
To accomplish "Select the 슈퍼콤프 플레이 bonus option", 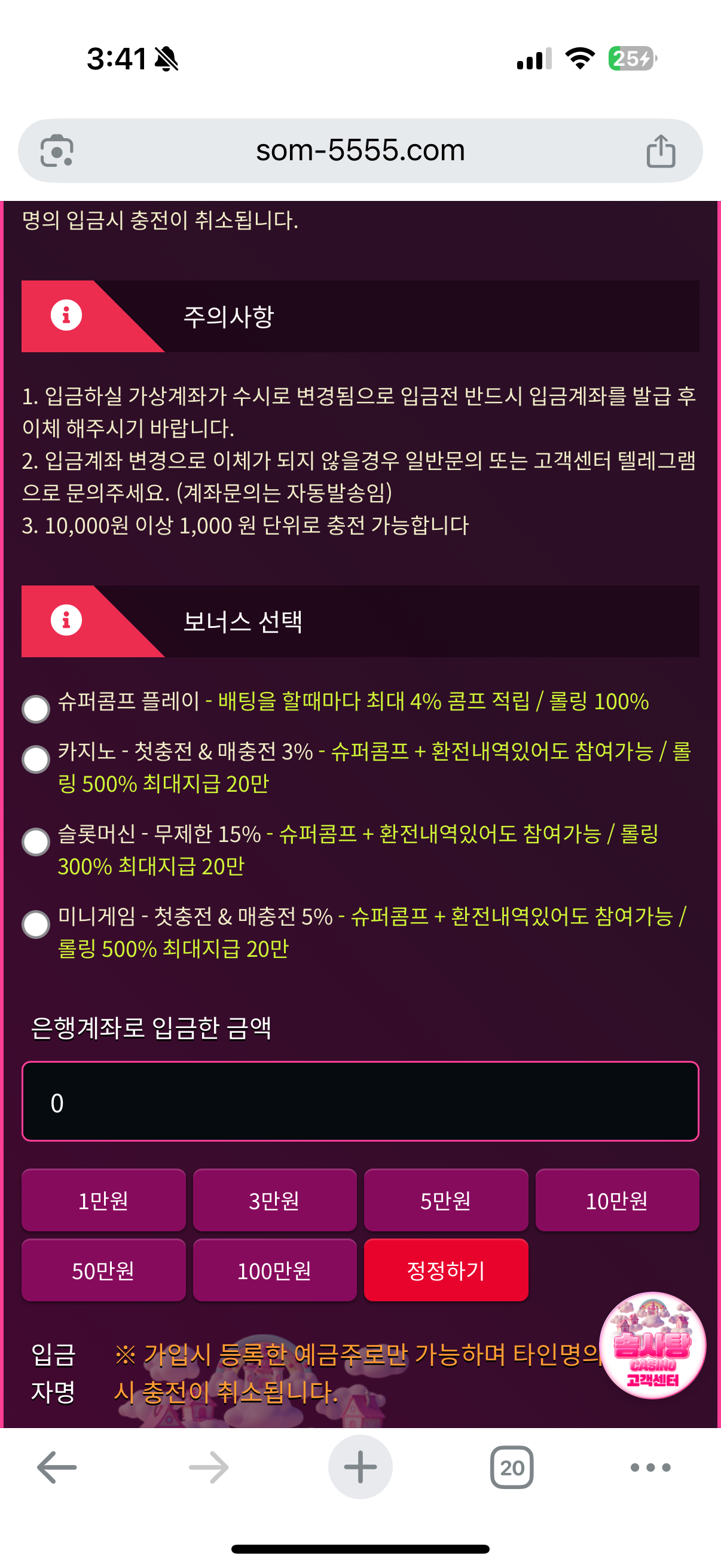I will [36, 709].
